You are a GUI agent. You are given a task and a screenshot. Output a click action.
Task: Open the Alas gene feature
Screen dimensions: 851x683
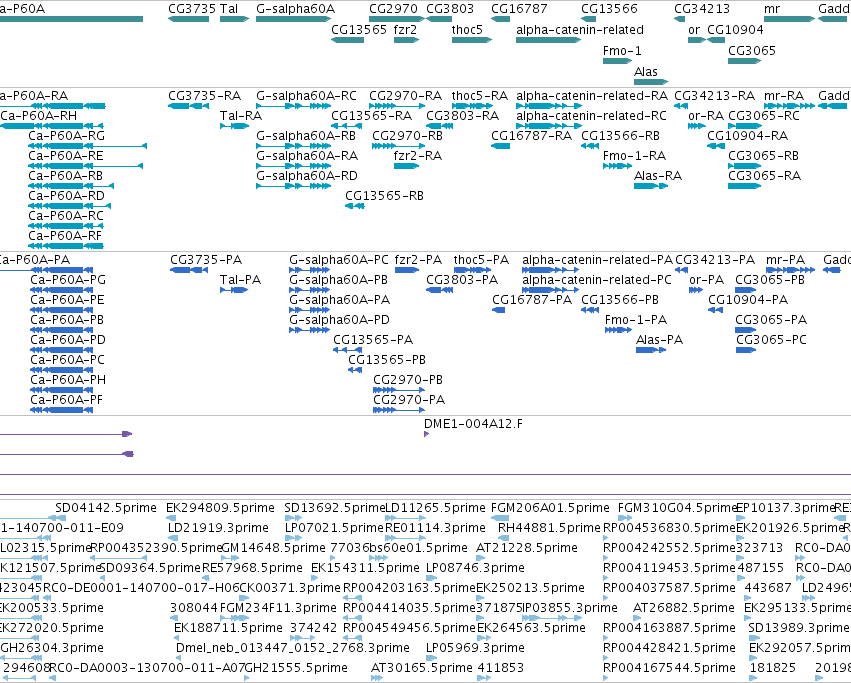pyautogui.click(x=651, y=82)
